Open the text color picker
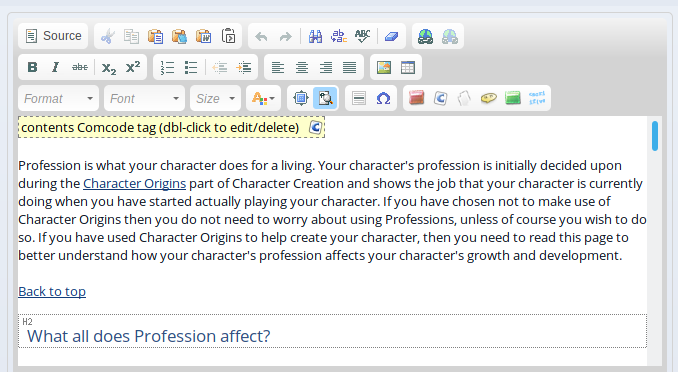The image size is (678, 372). (263, 99)
